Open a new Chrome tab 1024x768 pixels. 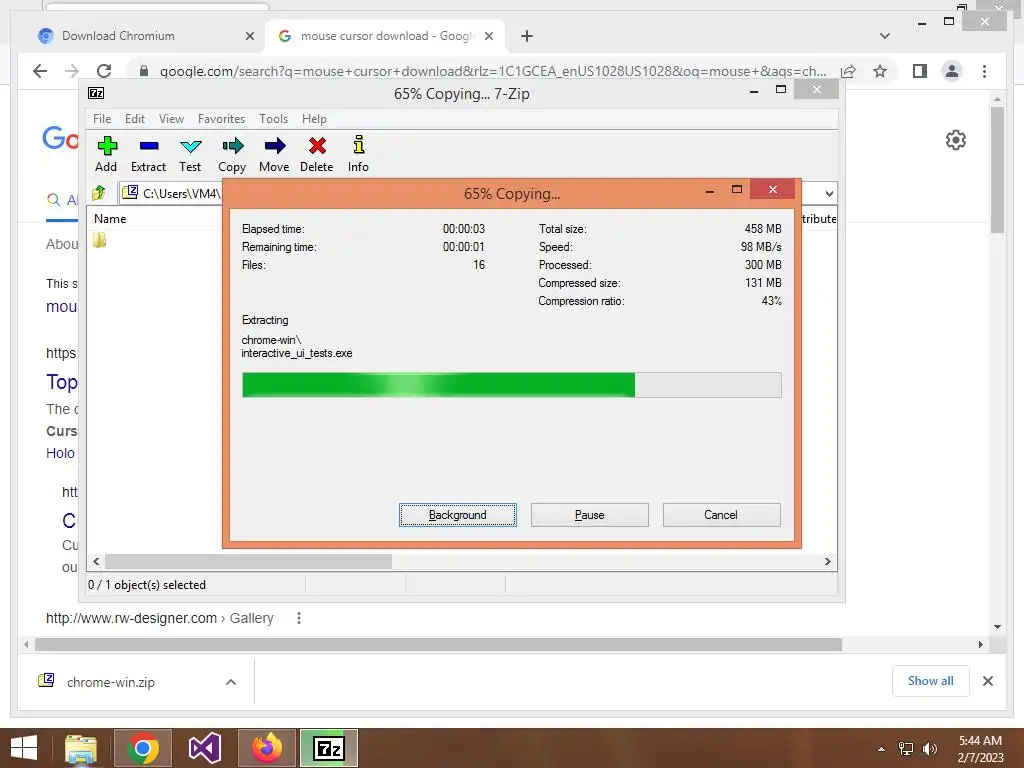pyautogui.click(x=527, y=36)
